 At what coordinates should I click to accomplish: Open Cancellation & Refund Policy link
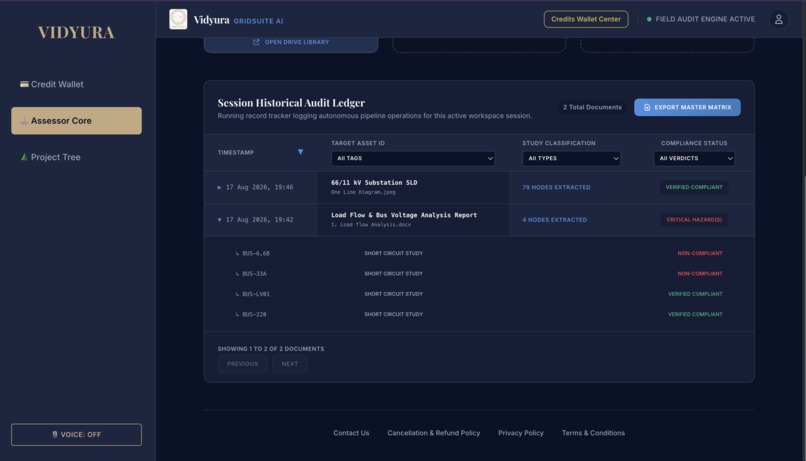click(x=433, y=433)
